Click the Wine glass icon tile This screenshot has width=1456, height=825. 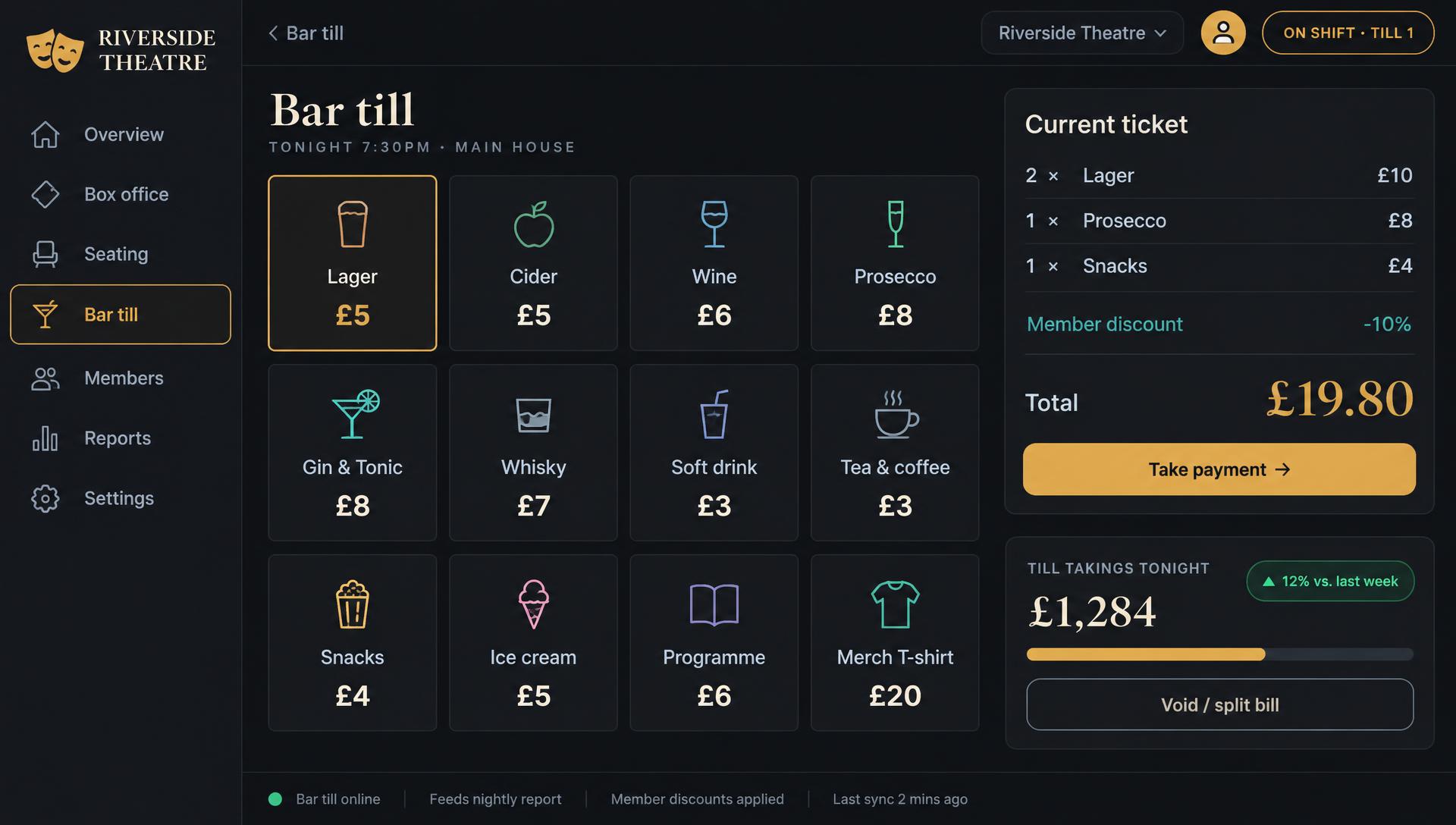pyautogui.click(x=714, y=224)
